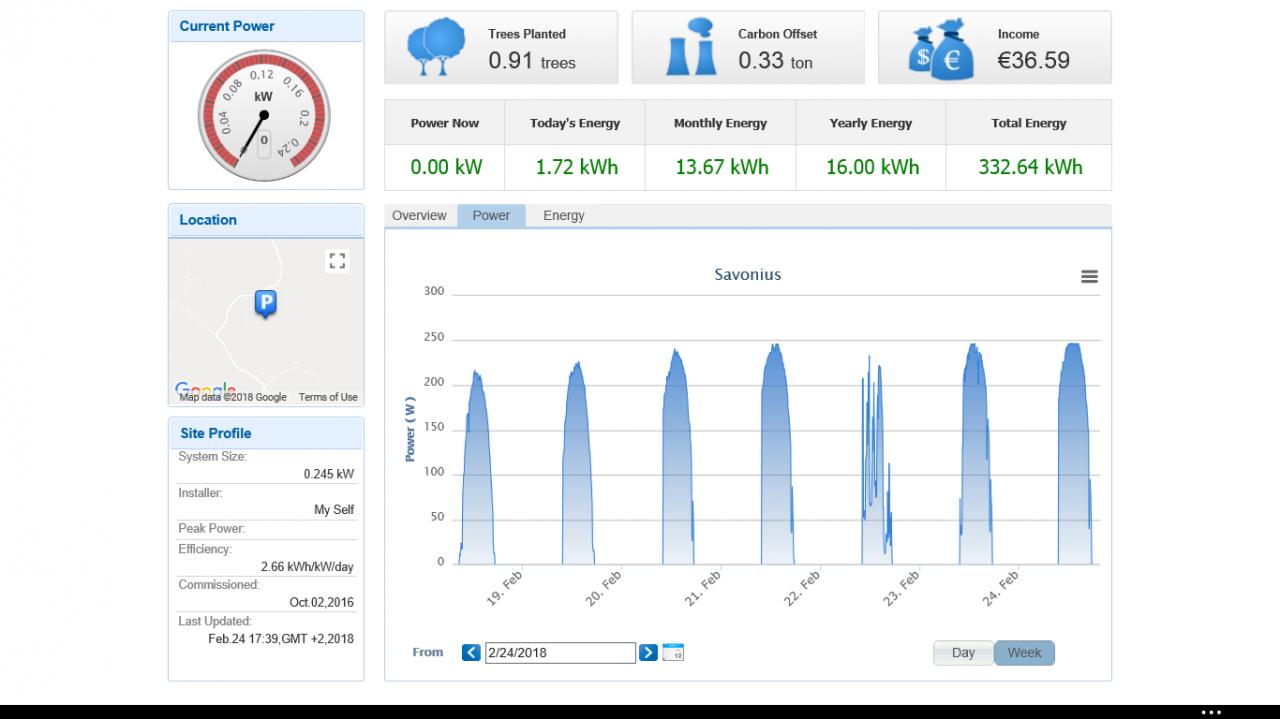Open the Terms of Use link

[x=328, y=397]
